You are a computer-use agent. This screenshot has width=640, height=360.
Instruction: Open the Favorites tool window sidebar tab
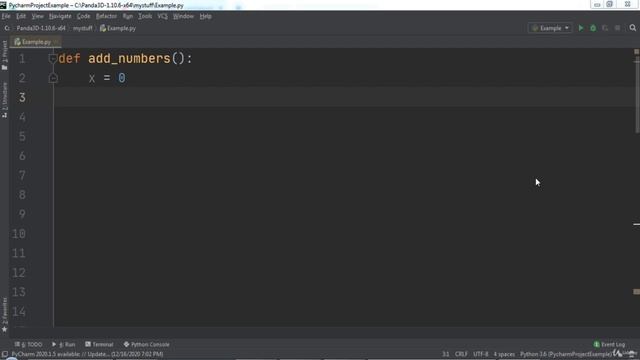[x=4, y=315]
